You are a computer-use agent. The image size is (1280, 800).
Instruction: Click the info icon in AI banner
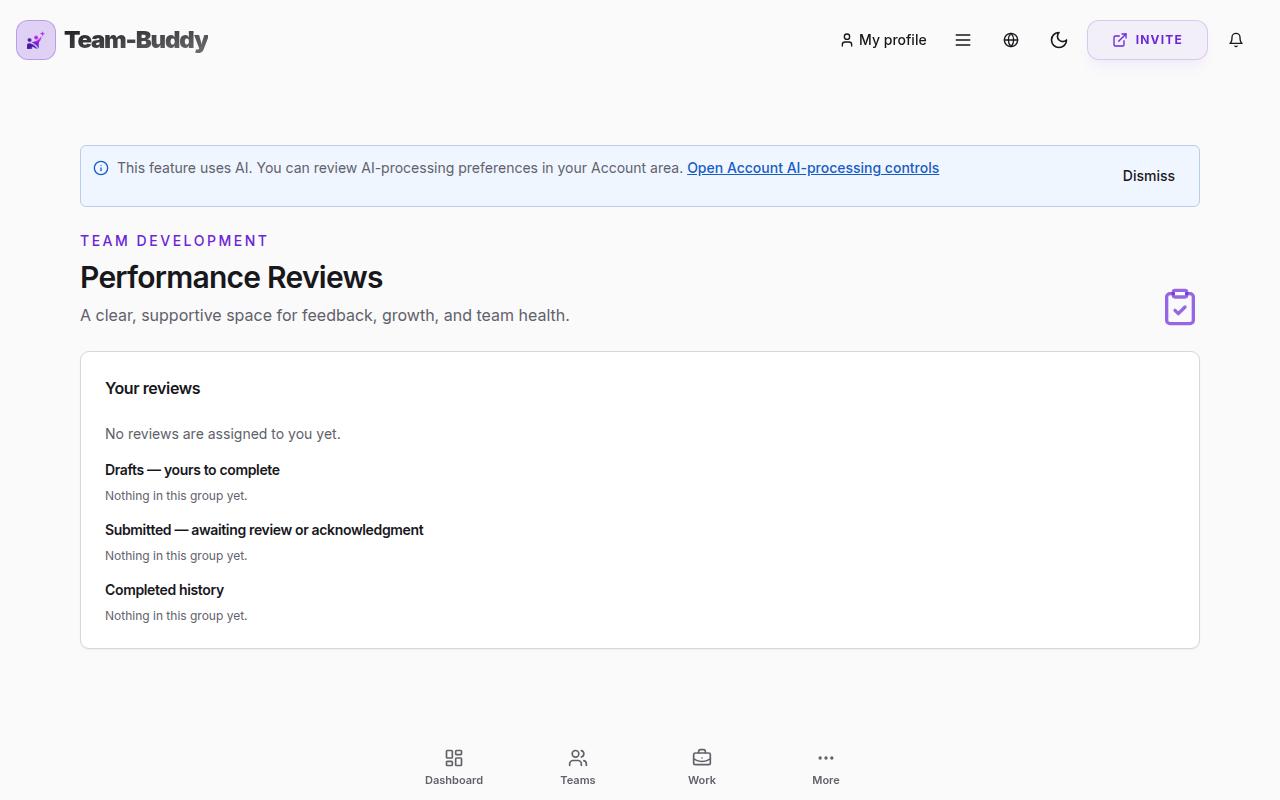pos(101,168)
